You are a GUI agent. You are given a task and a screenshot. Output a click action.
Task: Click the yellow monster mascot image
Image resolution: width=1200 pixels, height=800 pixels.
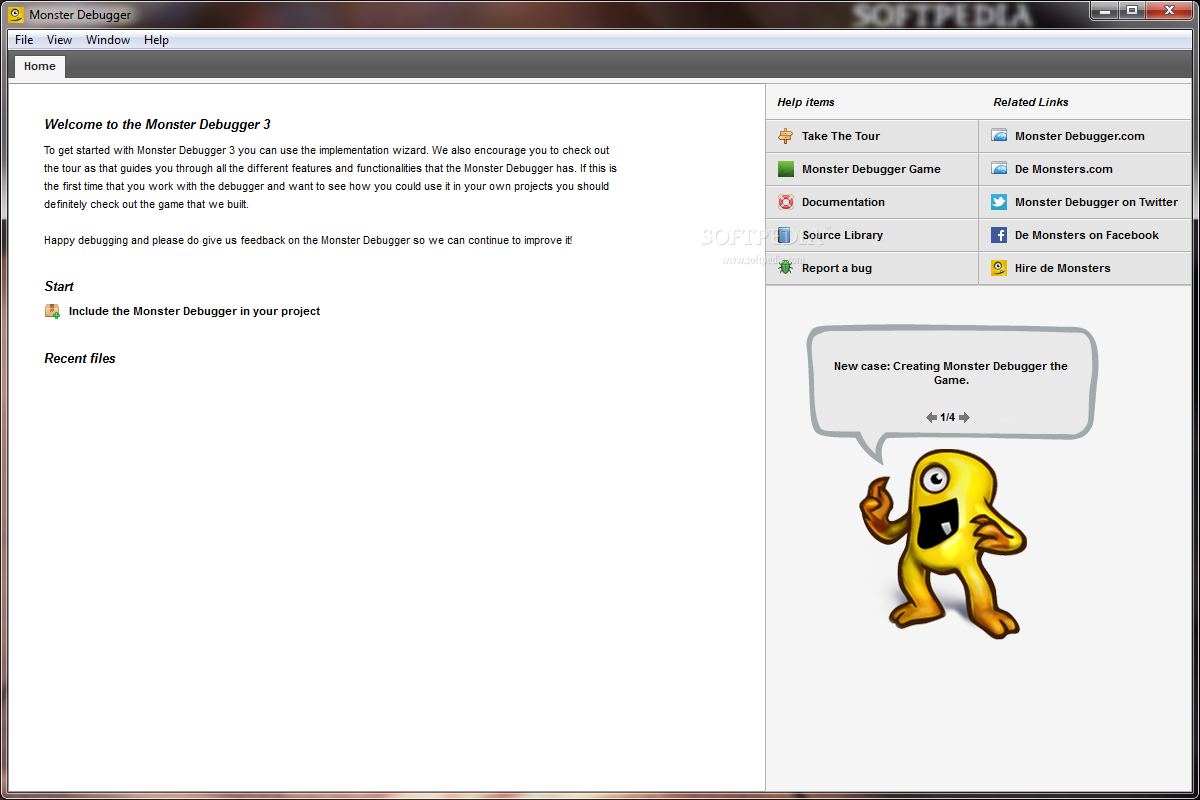942,543
